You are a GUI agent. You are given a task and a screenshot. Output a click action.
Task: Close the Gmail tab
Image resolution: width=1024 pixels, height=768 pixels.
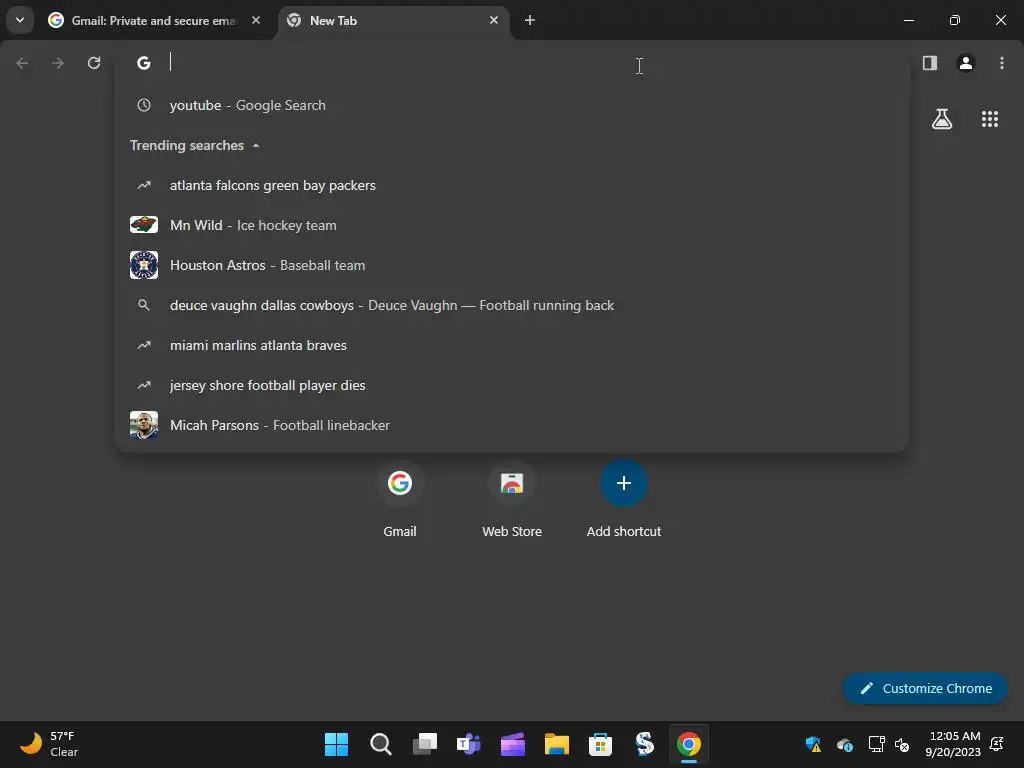(256, 20)
